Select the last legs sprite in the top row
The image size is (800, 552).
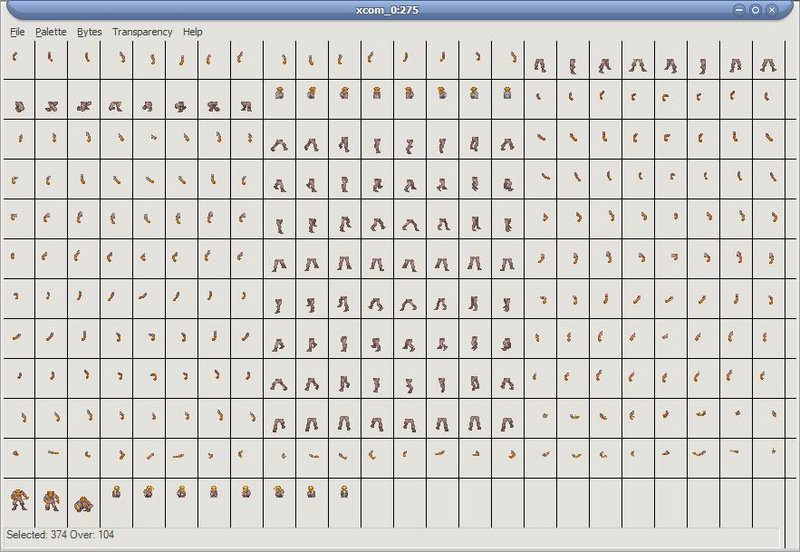pyautogui.click(x=768, y=65)
